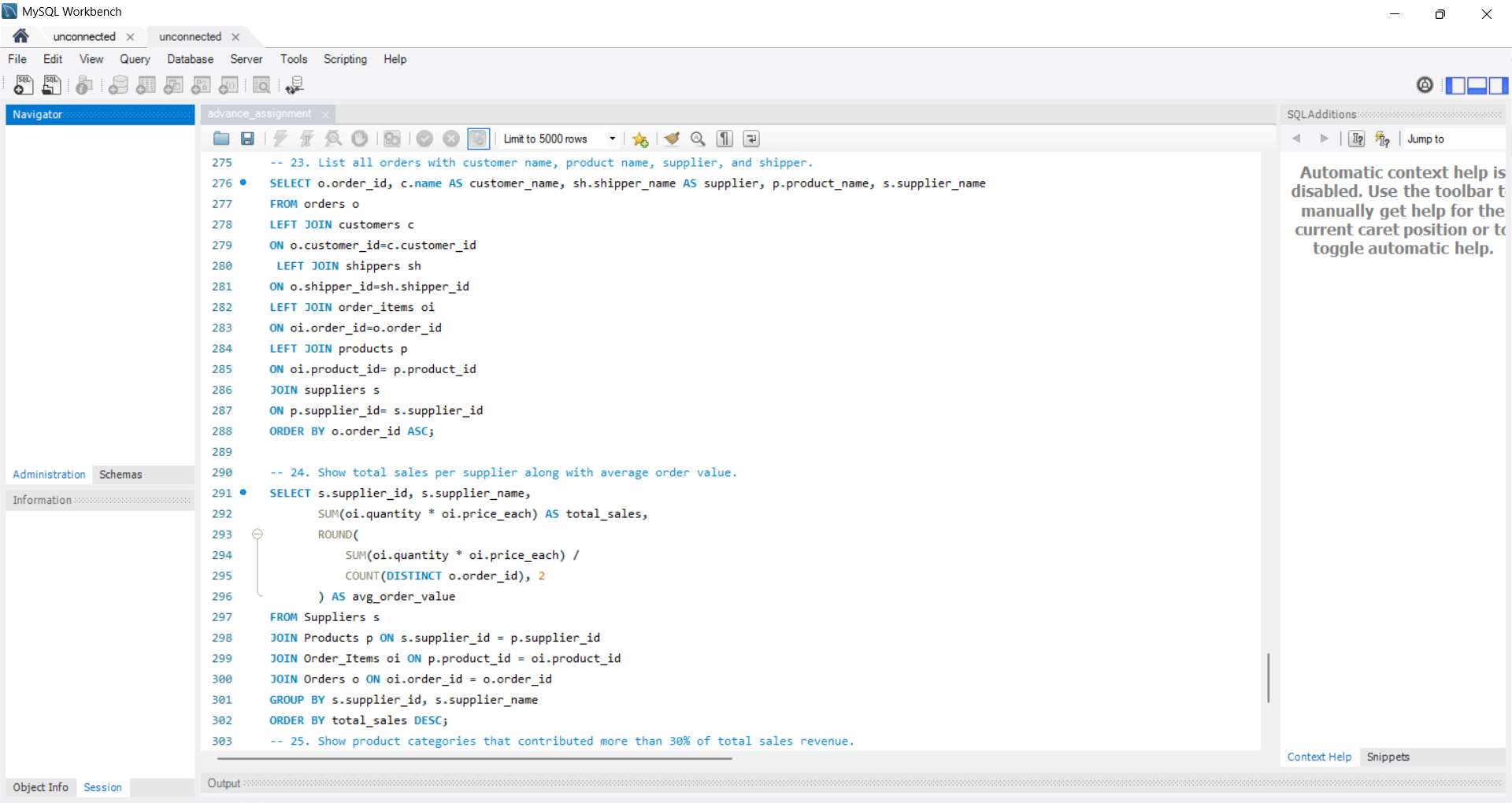The width and height of the screenshot is (1512, 803).
Task: Open script file folder icon in editor toolbar
Action: click(x=221, y=139)
